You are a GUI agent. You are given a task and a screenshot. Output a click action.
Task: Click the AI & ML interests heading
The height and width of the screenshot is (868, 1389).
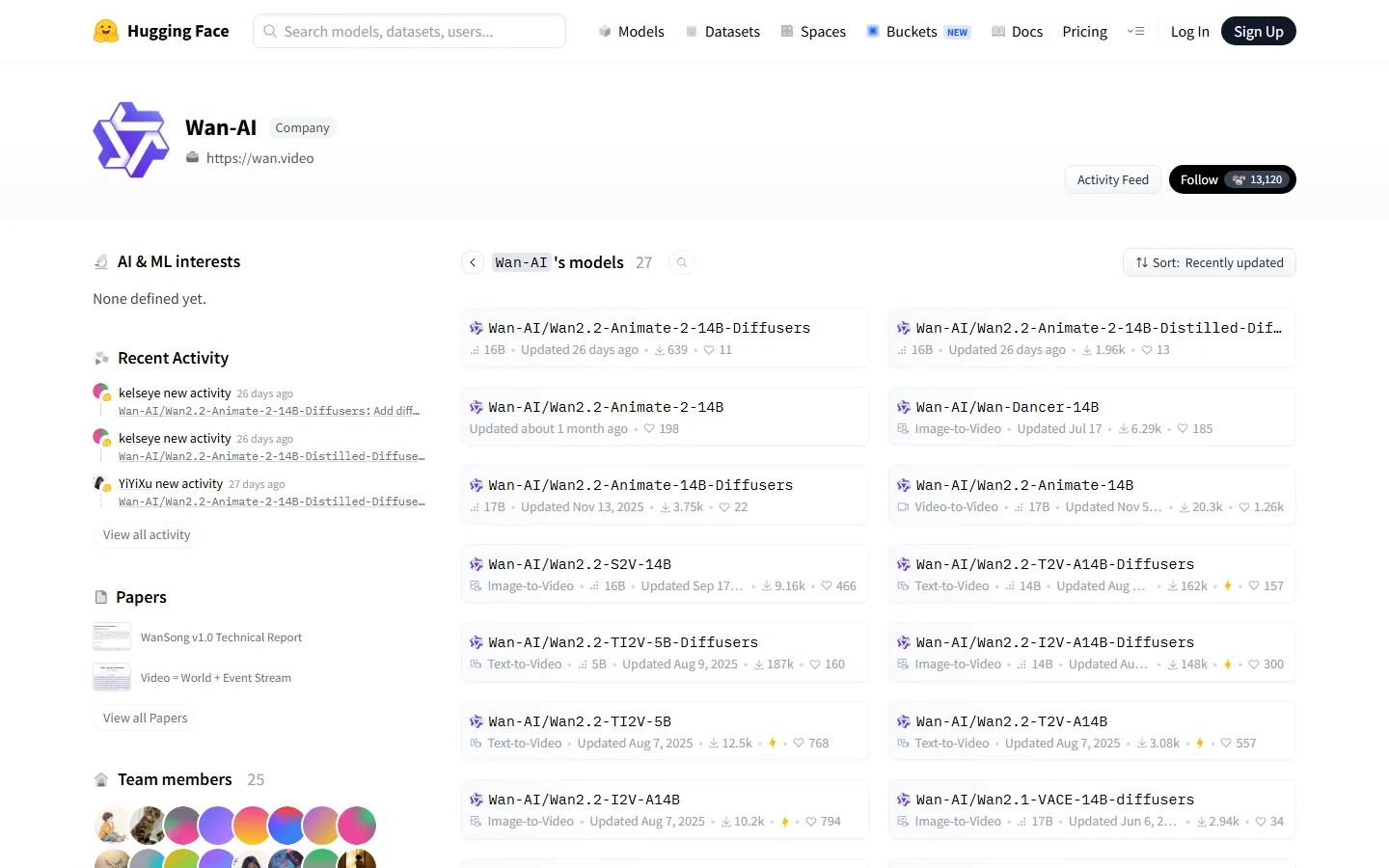[178, 261]
